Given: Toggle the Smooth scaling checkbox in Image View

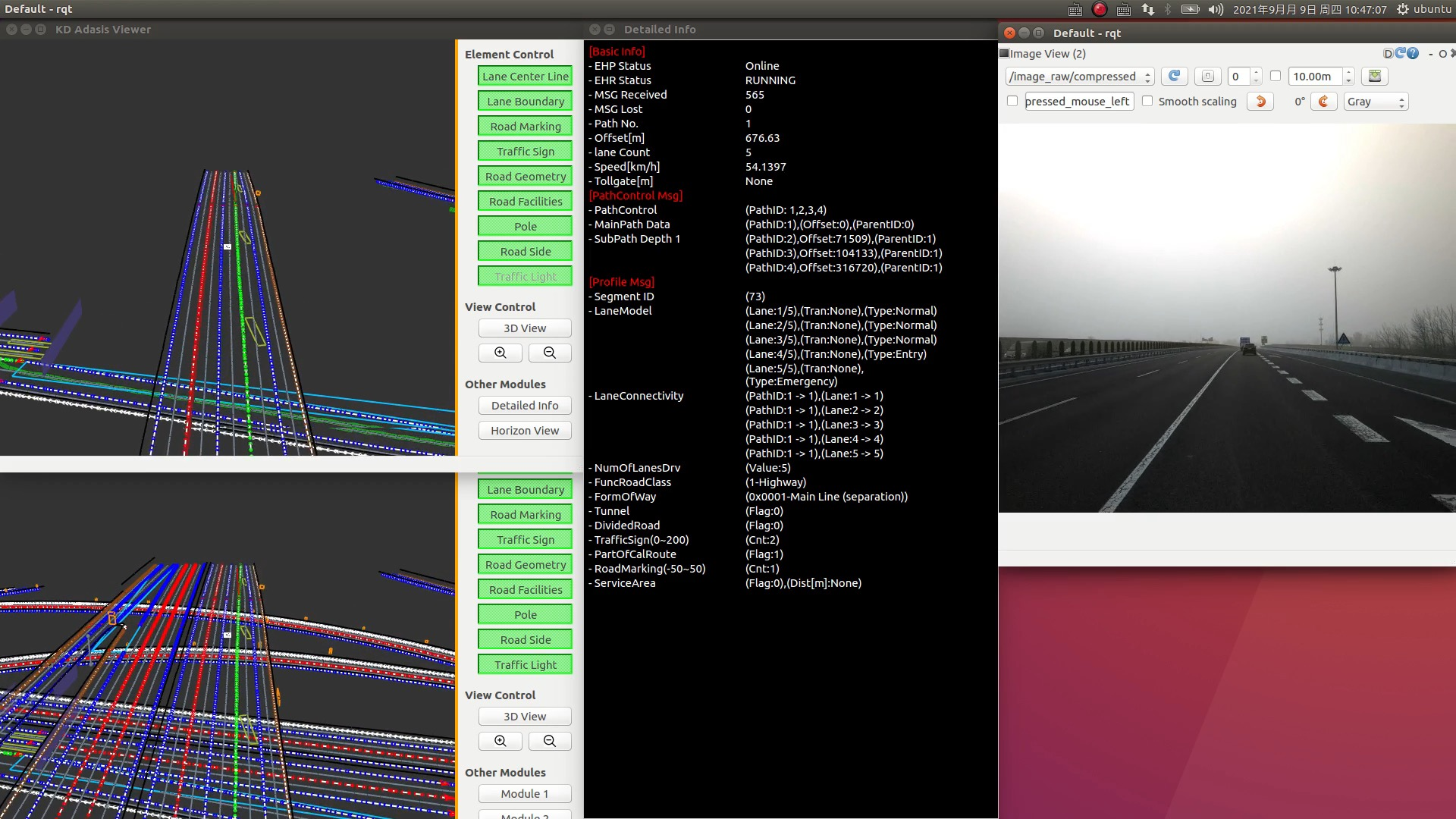Looking at the screenshot, I should tap(1147, 101).
